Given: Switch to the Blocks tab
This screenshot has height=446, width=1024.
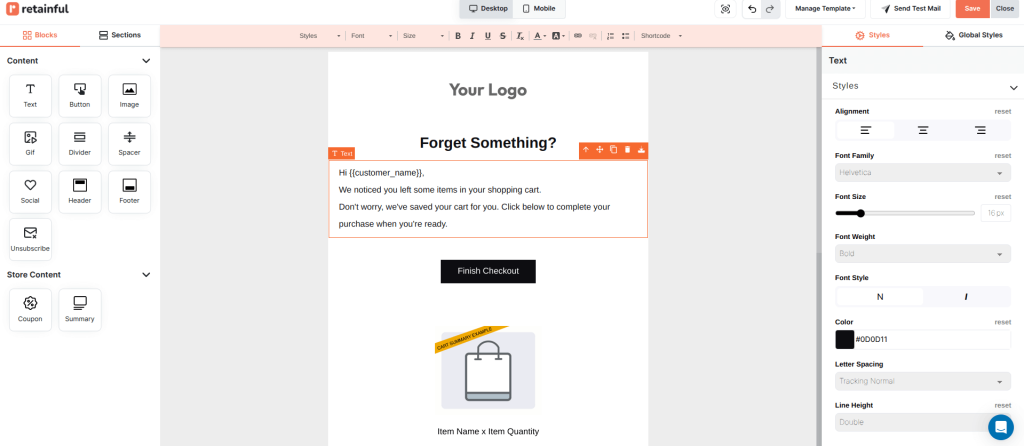Looking at the screenshot, I should 40,35.
